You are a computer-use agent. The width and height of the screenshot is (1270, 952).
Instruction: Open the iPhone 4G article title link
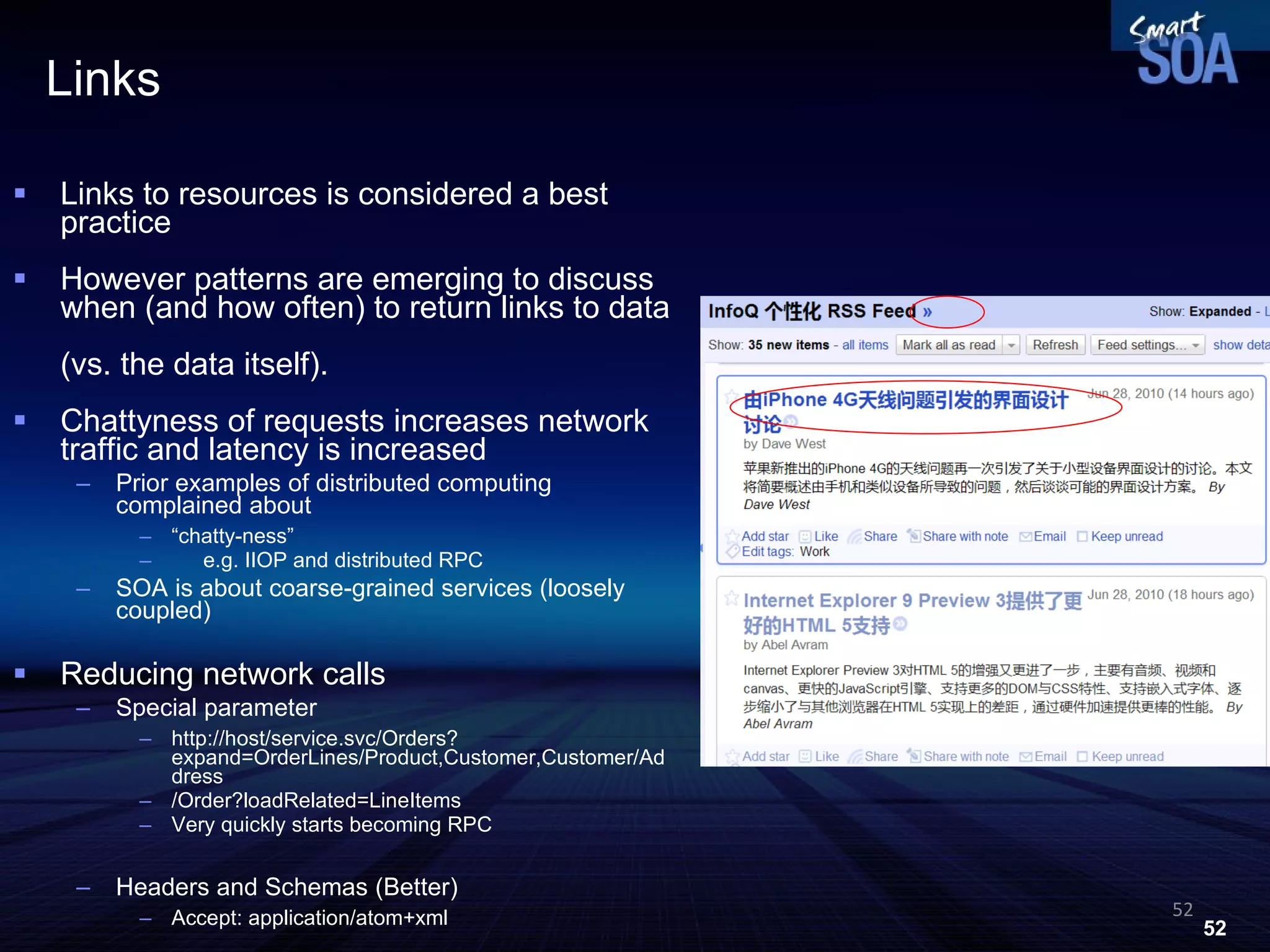[905, 400]
